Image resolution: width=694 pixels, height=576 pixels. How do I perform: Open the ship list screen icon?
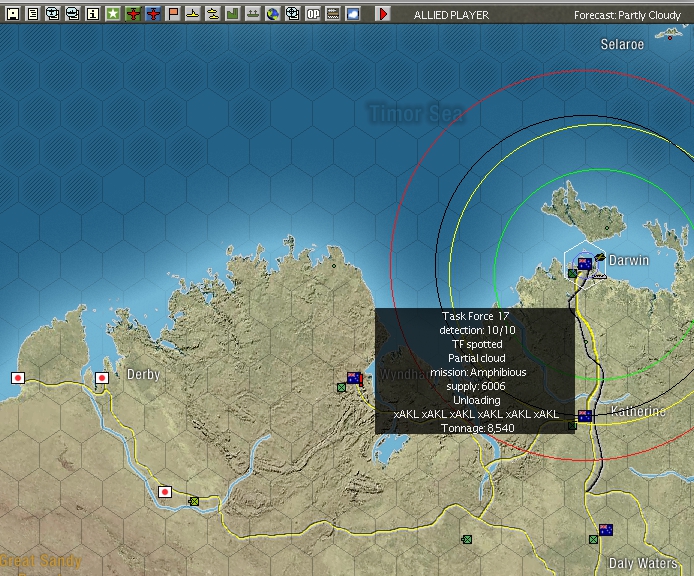tap(73, 14)
